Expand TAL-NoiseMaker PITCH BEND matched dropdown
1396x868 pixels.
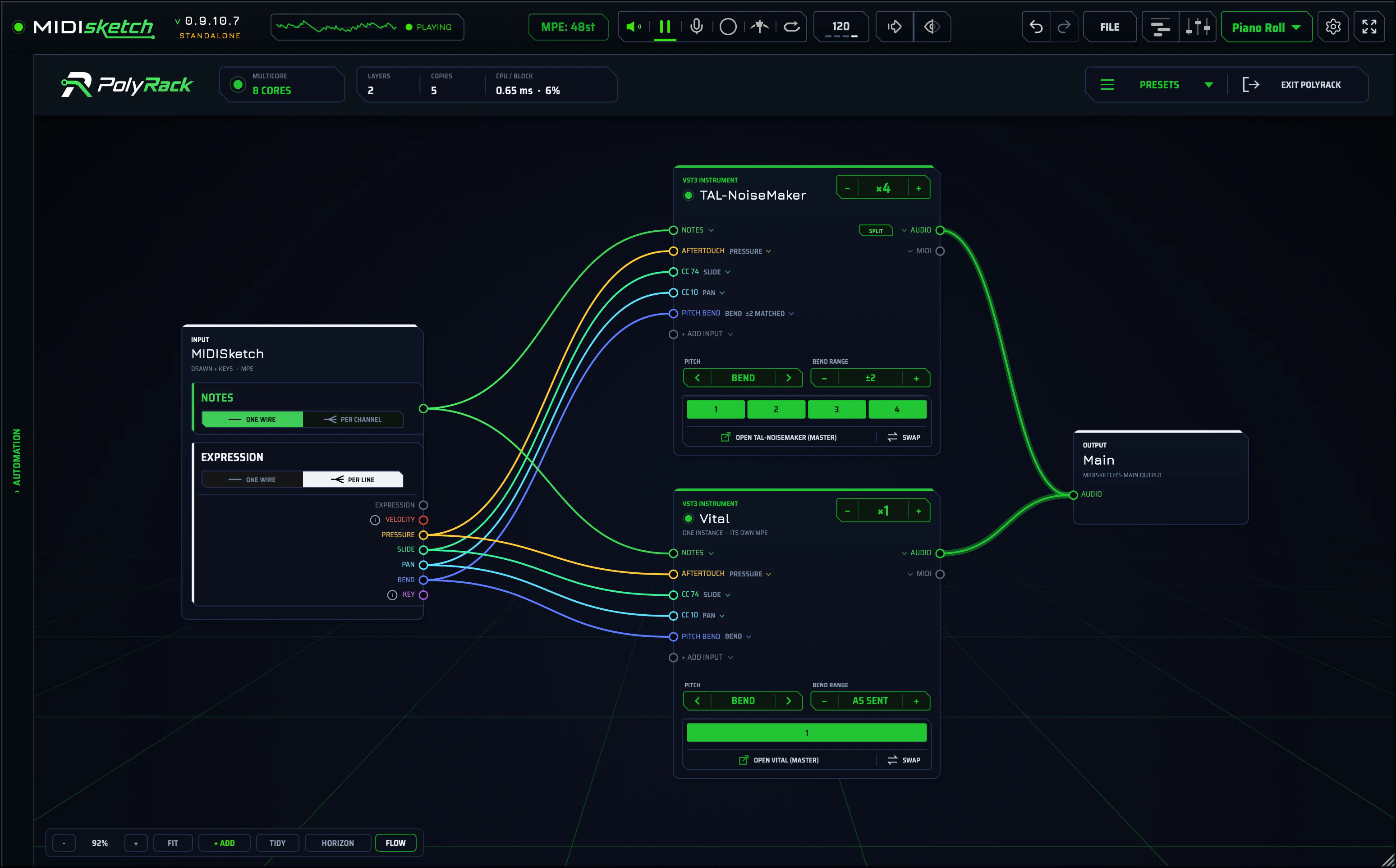pyautogui.click(x=791, y=314)
